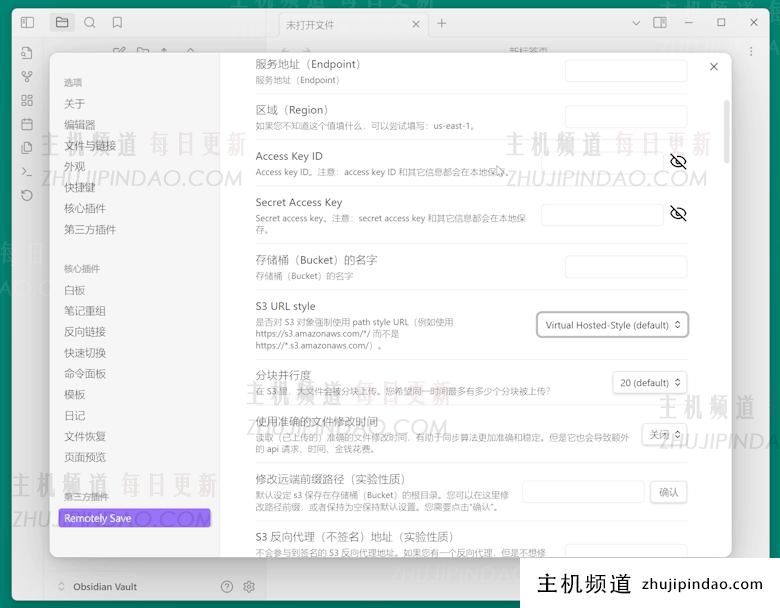Open 反向链接 plugin settings
The width and height of the screenshot is (780, 608).
tap(85, 332)
